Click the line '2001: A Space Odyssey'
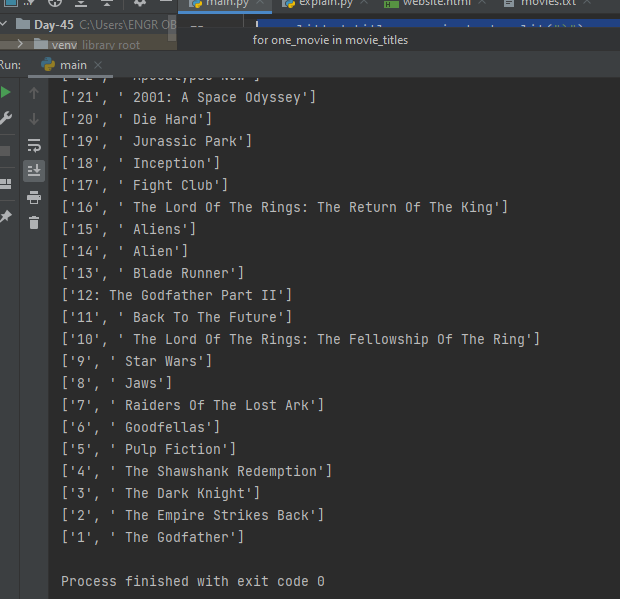Screen dimensions: 620x599 (x=188, y=97)
